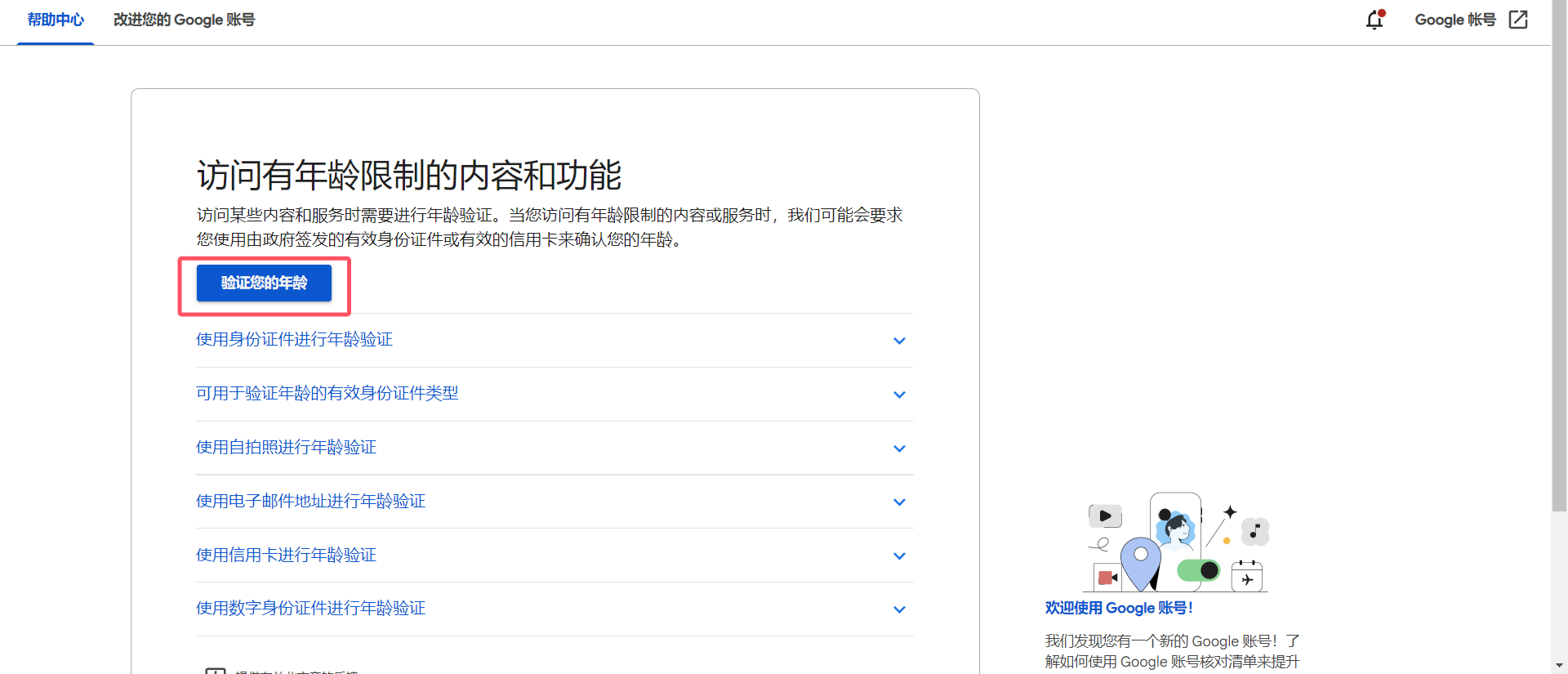Screen dimensions: 1568x674
Task: Click the play video icon in the illustration
Action: tap(1105, 516)
